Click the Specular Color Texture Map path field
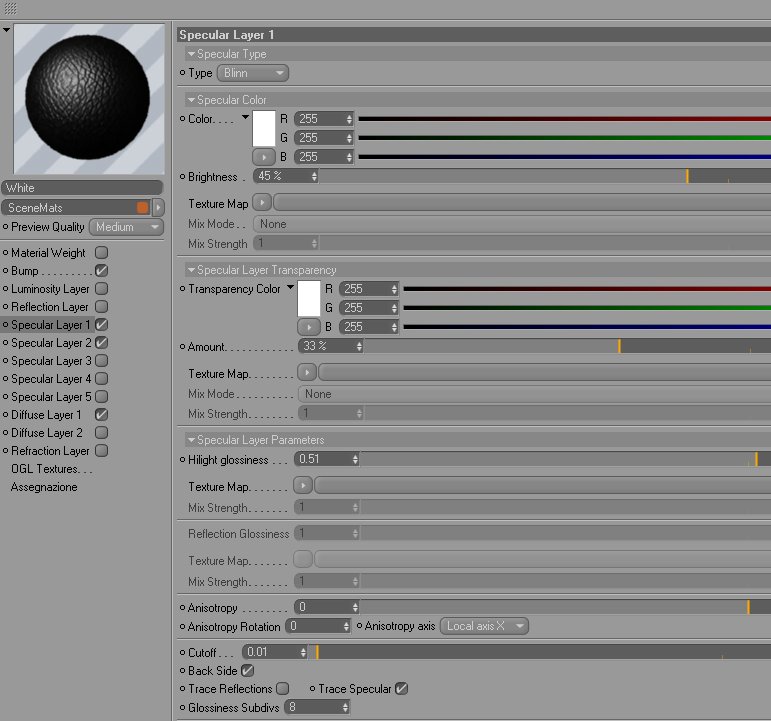This screenshot has height=721, width=771. [x=522, y=203]
